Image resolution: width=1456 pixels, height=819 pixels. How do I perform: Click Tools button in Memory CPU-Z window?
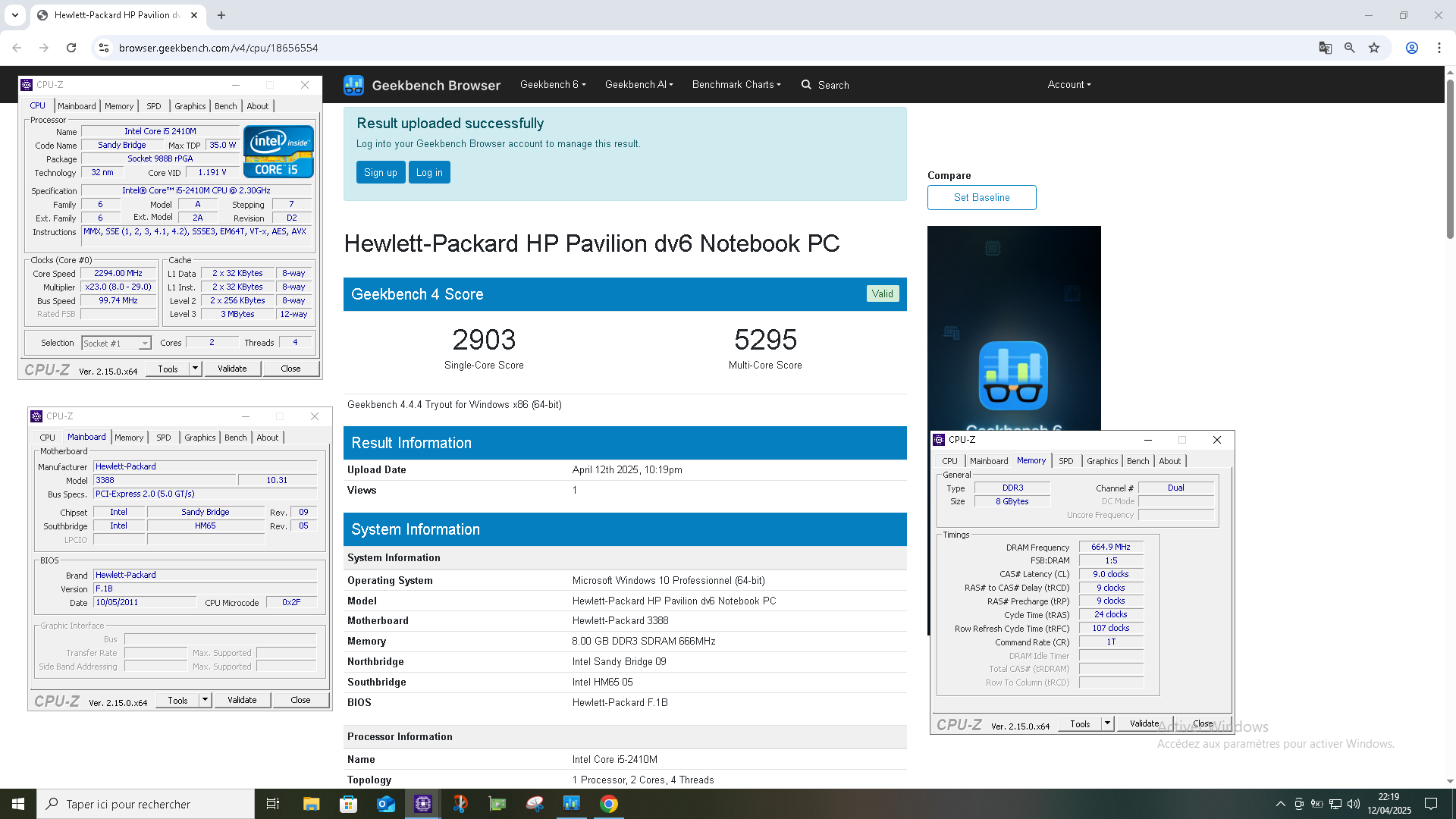pos(1080,724)
